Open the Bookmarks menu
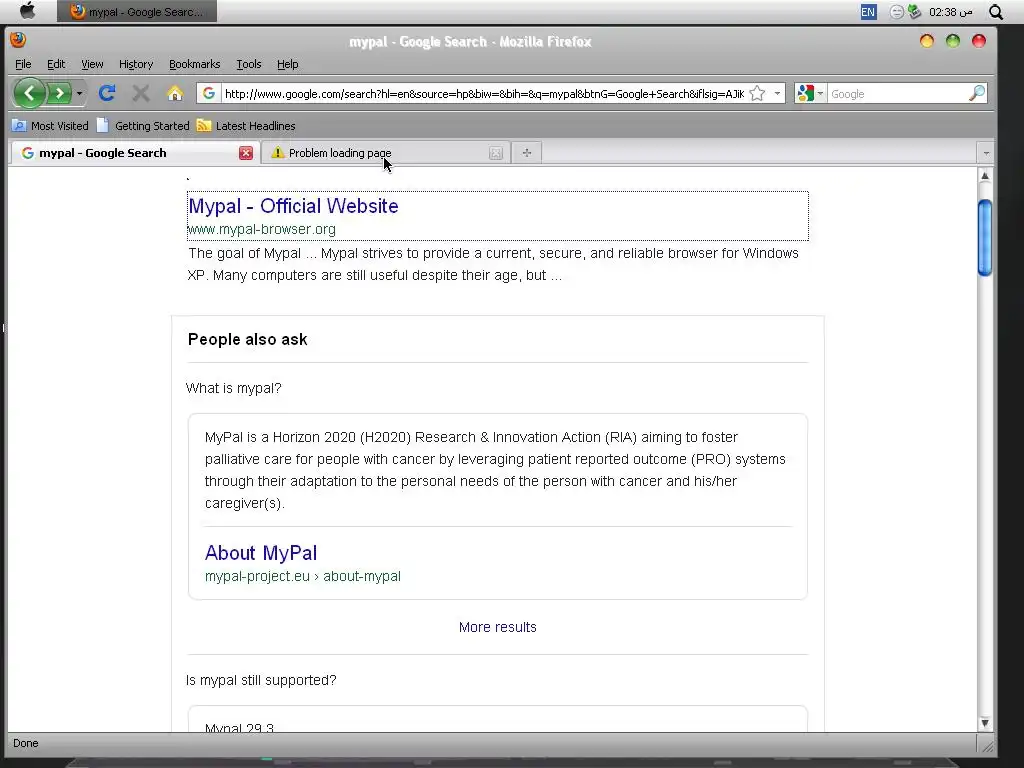Viewport: 1024px width, 768px height. (195, 64)
